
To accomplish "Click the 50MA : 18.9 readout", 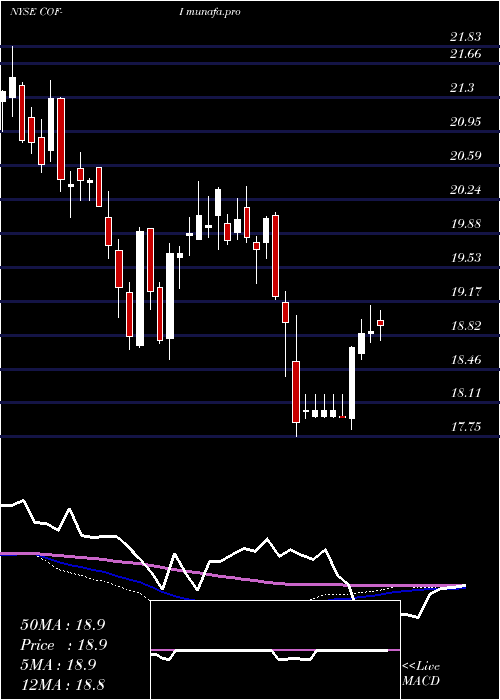I will (62, 625).
